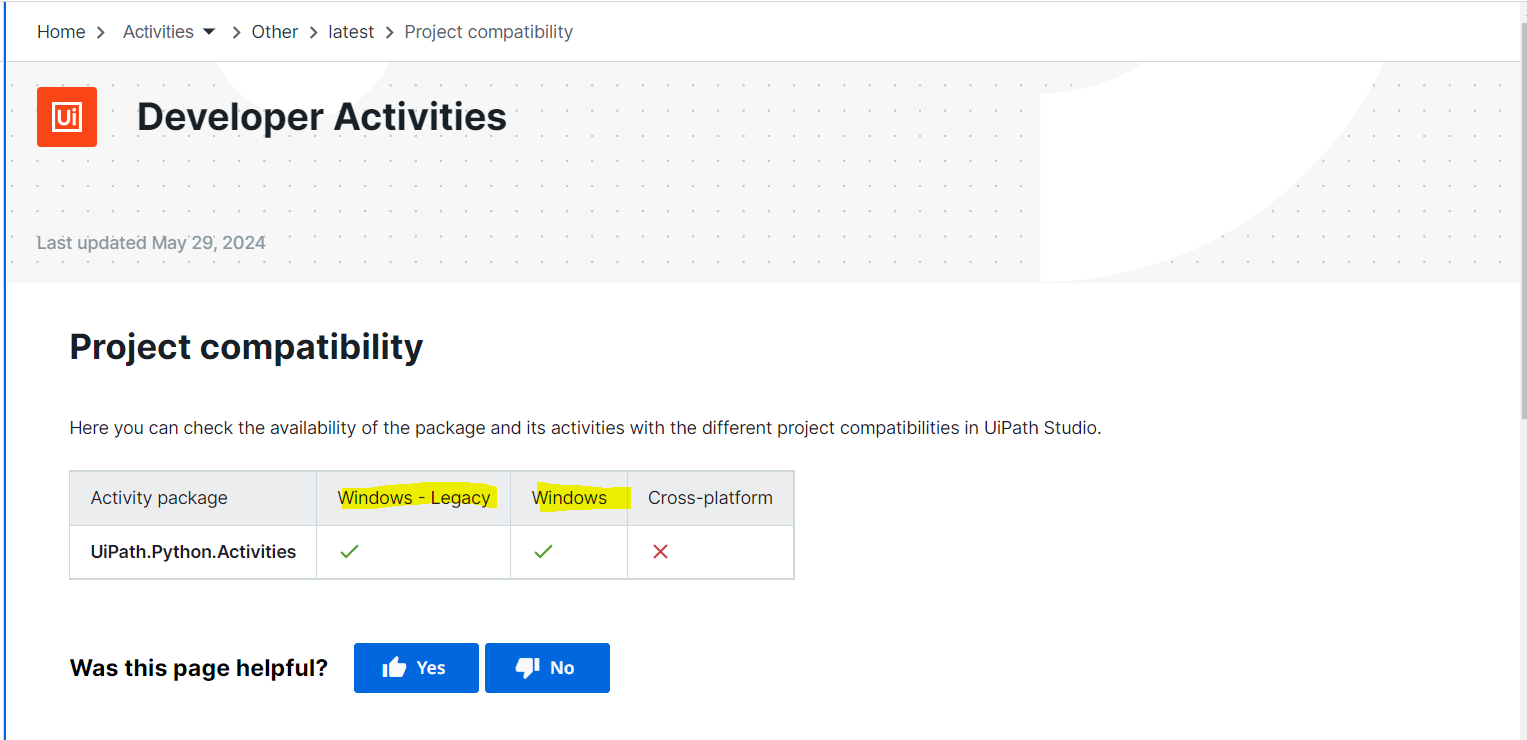The height and width of the screenshot is (740, 1527).
Task: Click the orange UiPath logo icon
Action: [x=67, y=117]
